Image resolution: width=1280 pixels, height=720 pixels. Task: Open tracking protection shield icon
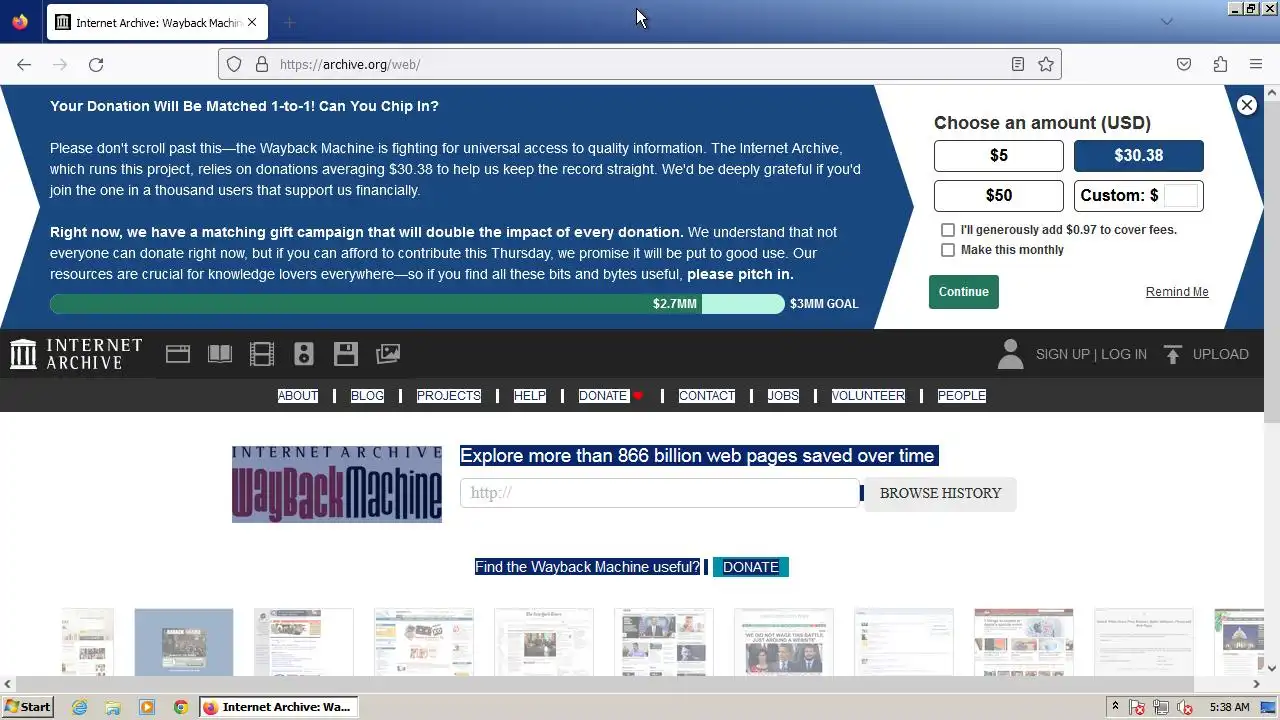(x=234, y=64)
